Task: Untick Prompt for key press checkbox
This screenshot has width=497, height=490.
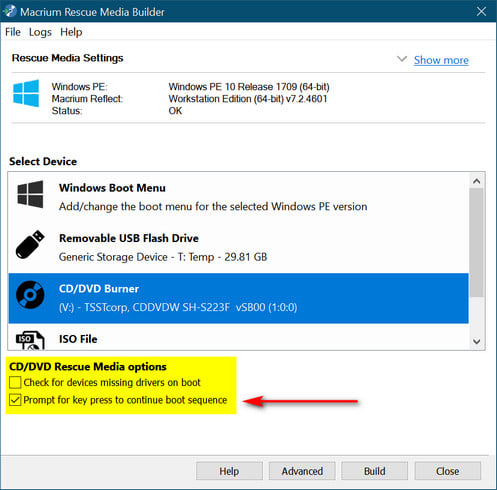Action: pos(15,400)
